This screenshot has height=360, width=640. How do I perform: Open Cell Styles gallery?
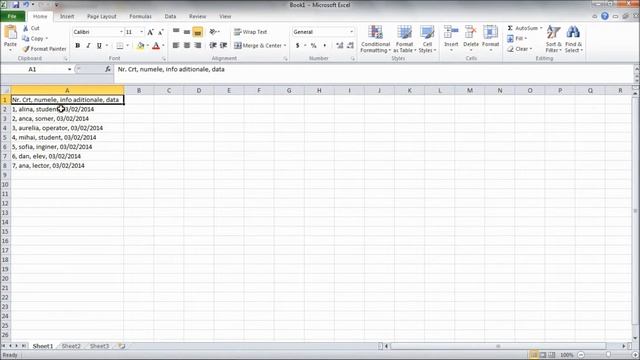click(x=427, y=39)
